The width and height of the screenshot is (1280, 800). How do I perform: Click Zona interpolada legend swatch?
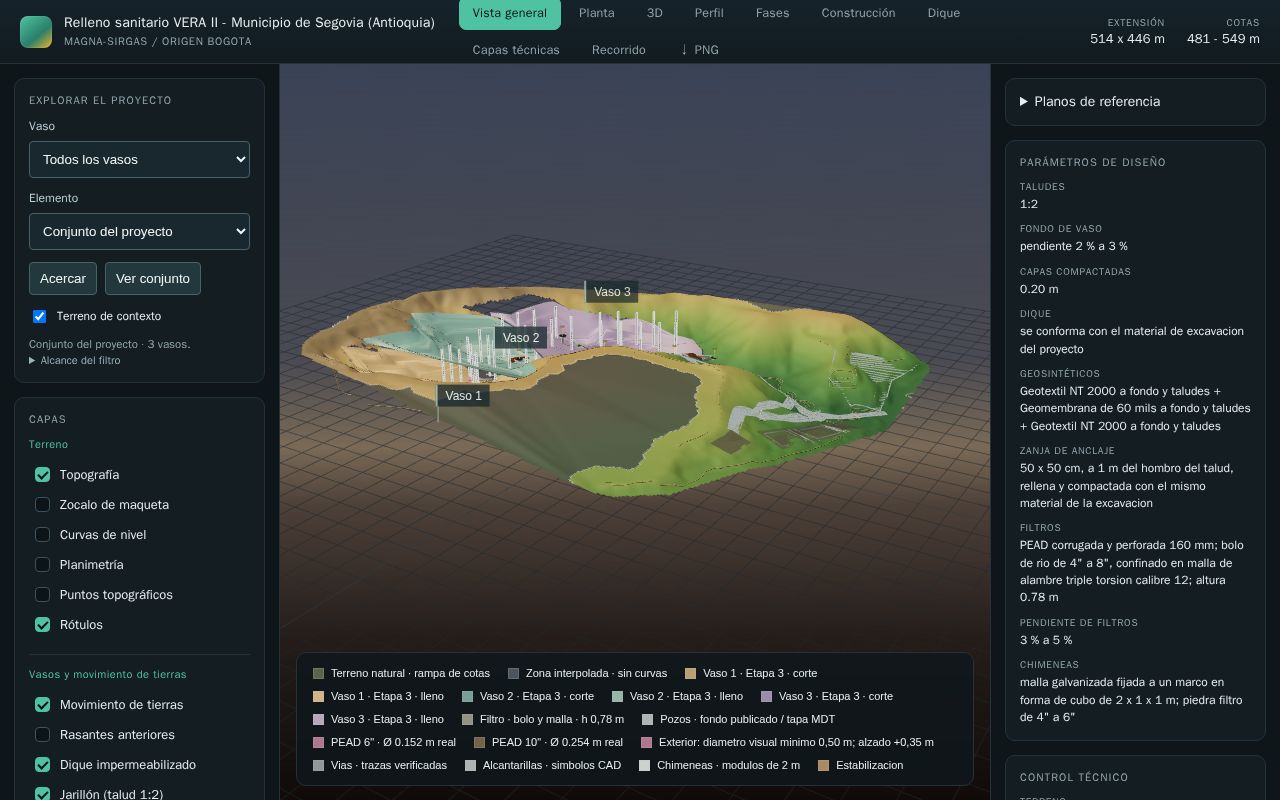[x=514, y=674]
